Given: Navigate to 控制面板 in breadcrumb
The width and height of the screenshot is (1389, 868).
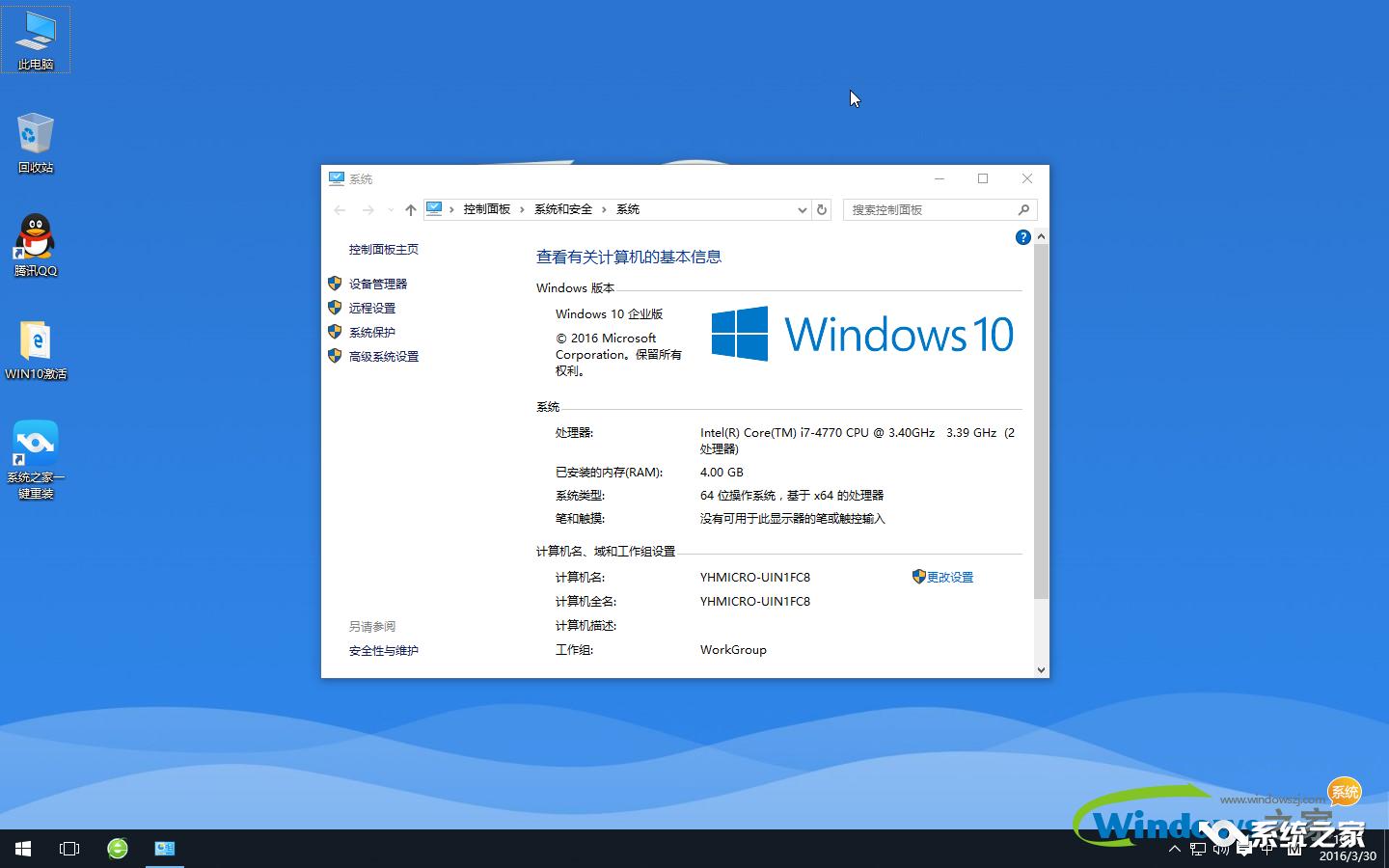Looking at the screenshot, I should [488, 209].
